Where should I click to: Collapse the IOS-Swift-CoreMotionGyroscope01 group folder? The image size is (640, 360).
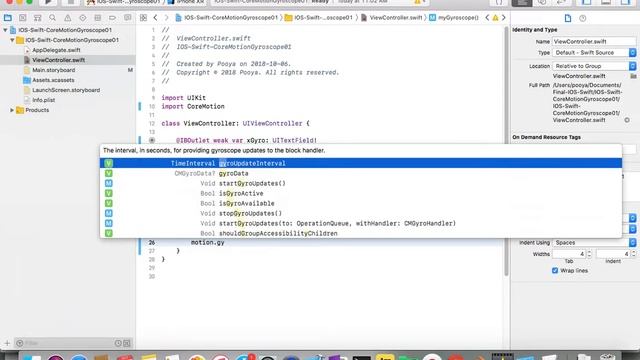[12, 40]
